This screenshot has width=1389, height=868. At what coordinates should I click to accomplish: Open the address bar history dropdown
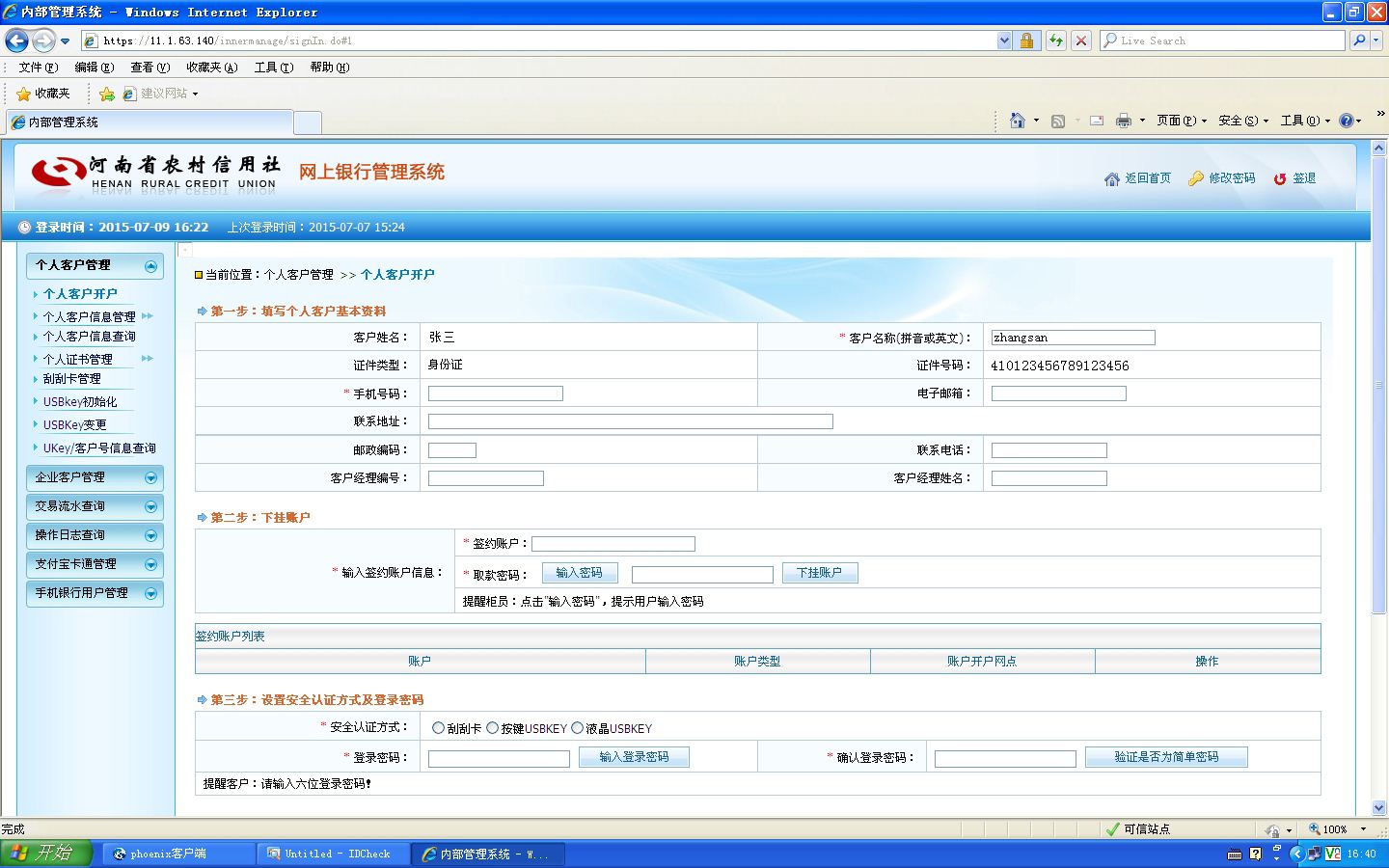click(1004, 41)
